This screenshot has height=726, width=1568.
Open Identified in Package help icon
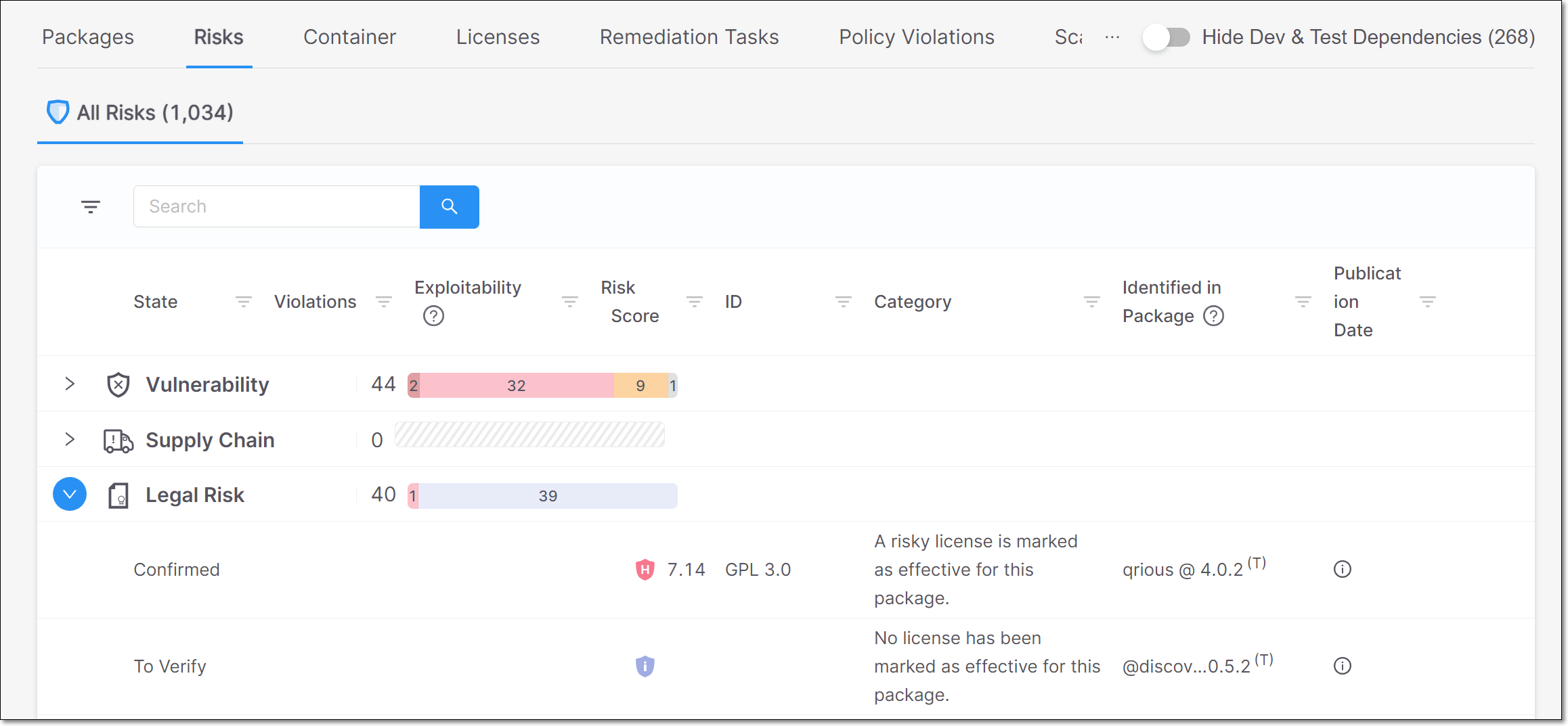pos(1214,316)
